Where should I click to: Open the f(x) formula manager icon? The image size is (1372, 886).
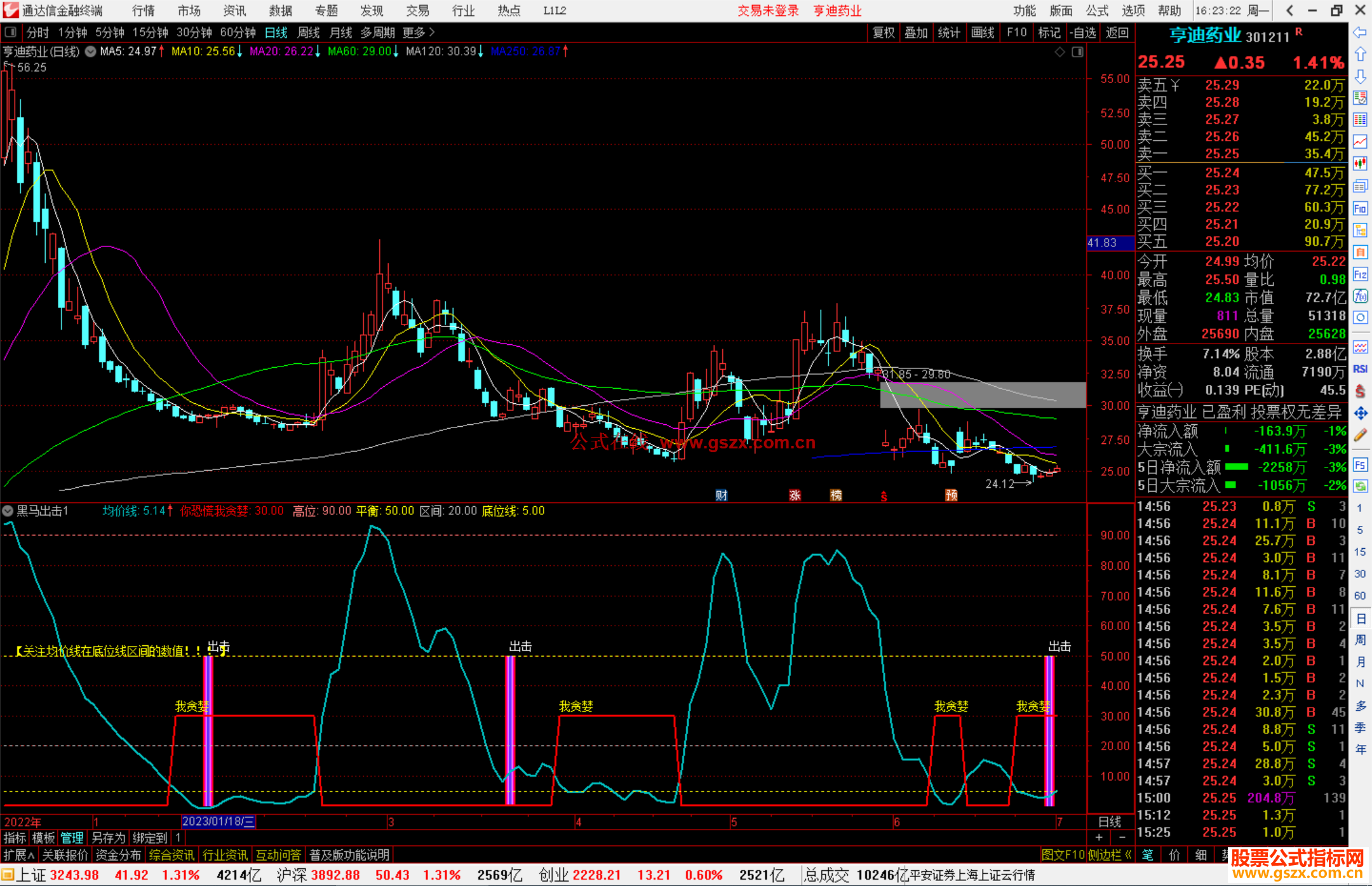coord(1360,296)
